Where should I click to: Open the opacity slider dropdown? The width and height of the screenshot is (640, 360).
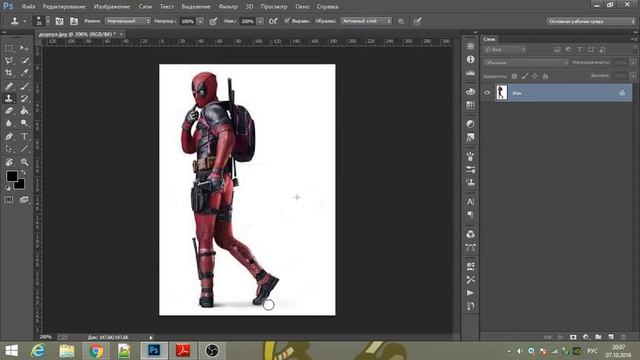coord(200,21)
